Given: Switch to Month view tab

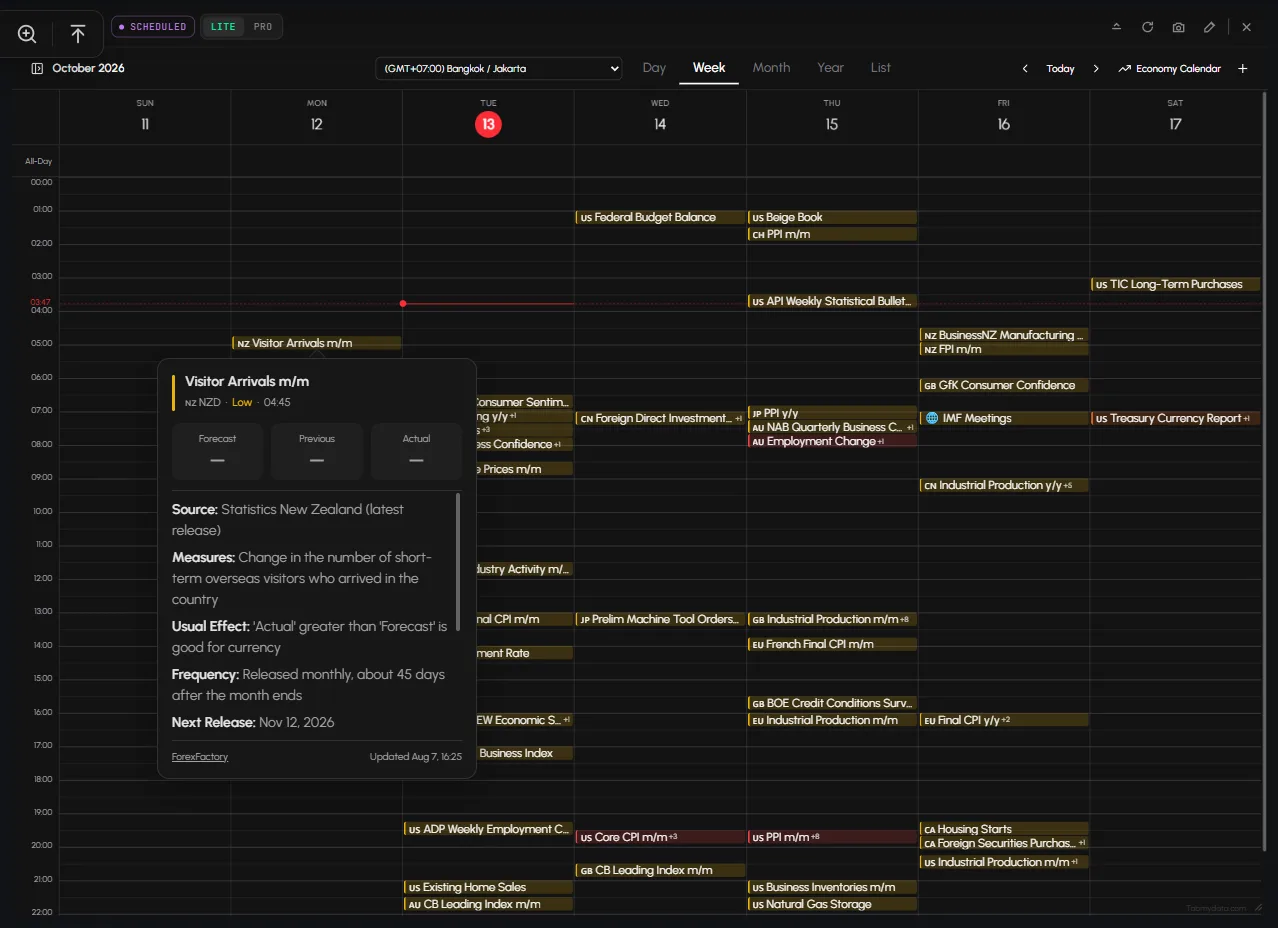Looking at the screenshot, I should 771,68.
